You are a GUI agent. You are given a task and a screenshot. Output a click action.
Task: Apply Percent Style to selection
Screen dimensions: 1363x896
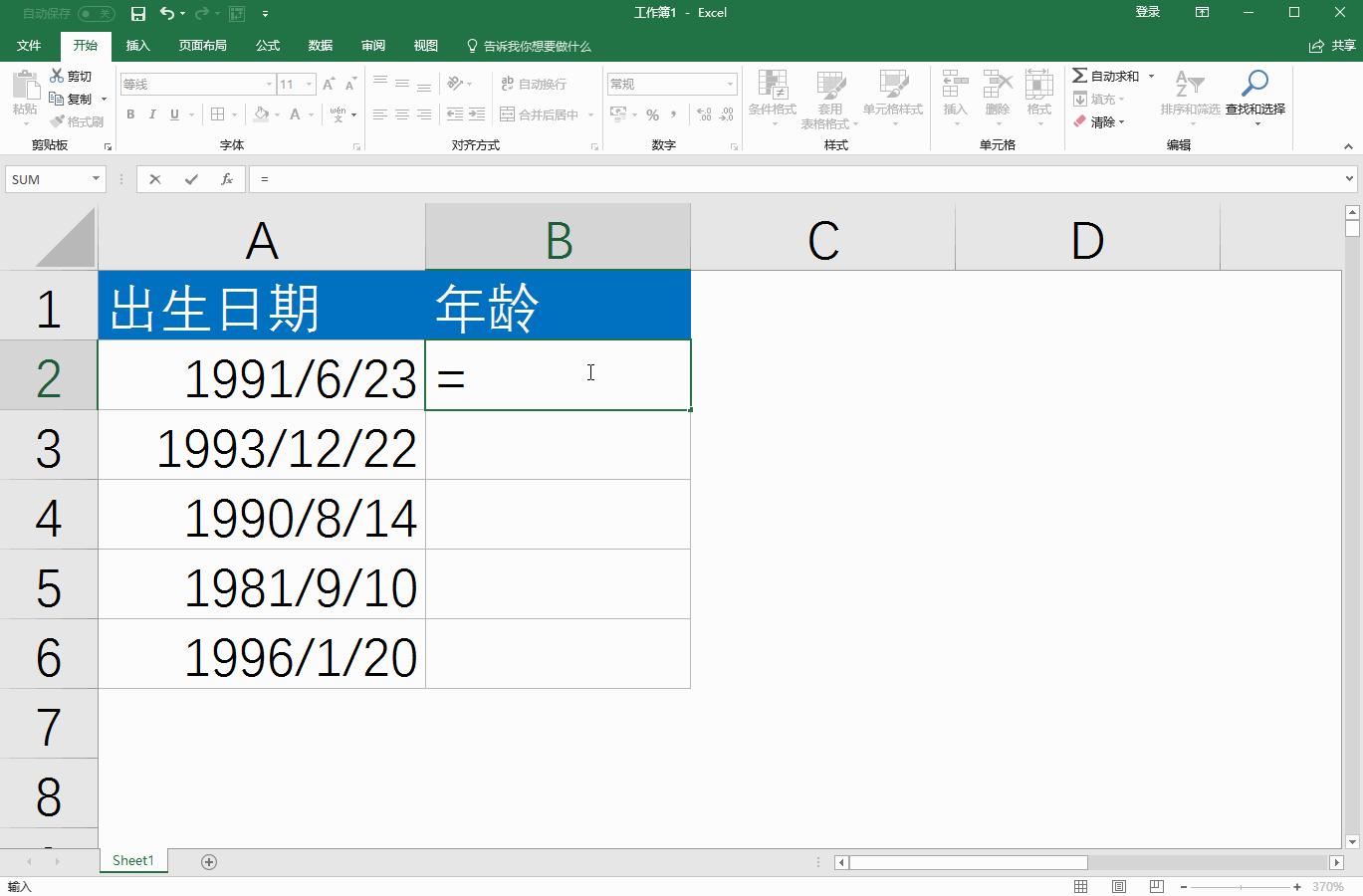[x=653, y=114]
